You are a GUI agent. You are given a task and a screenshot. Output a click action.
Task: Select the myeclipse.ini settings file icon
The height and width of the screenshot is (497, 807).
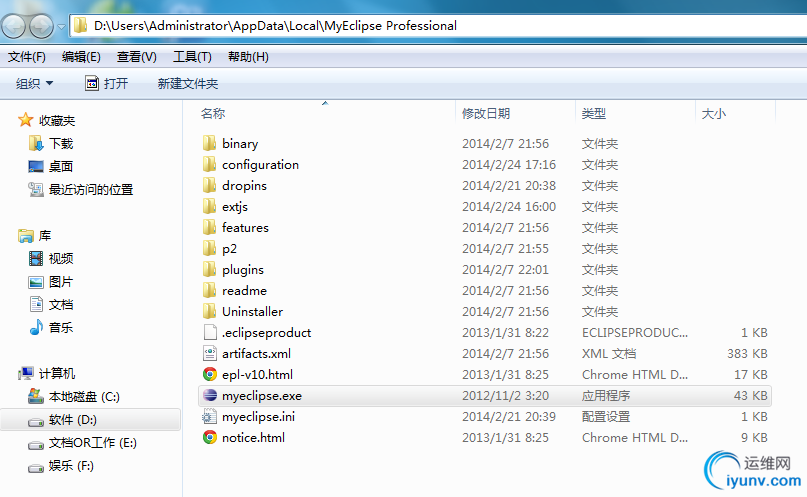tap(209, 416)
